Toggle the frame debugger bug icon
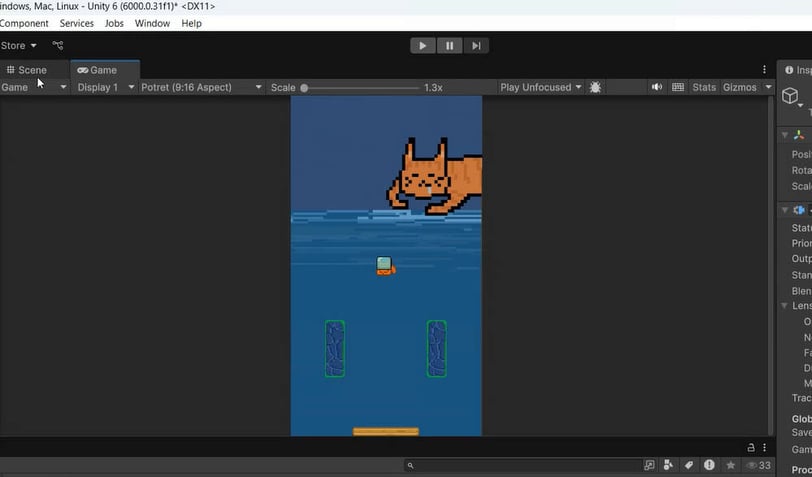The image size is (812, 477). 595,87
